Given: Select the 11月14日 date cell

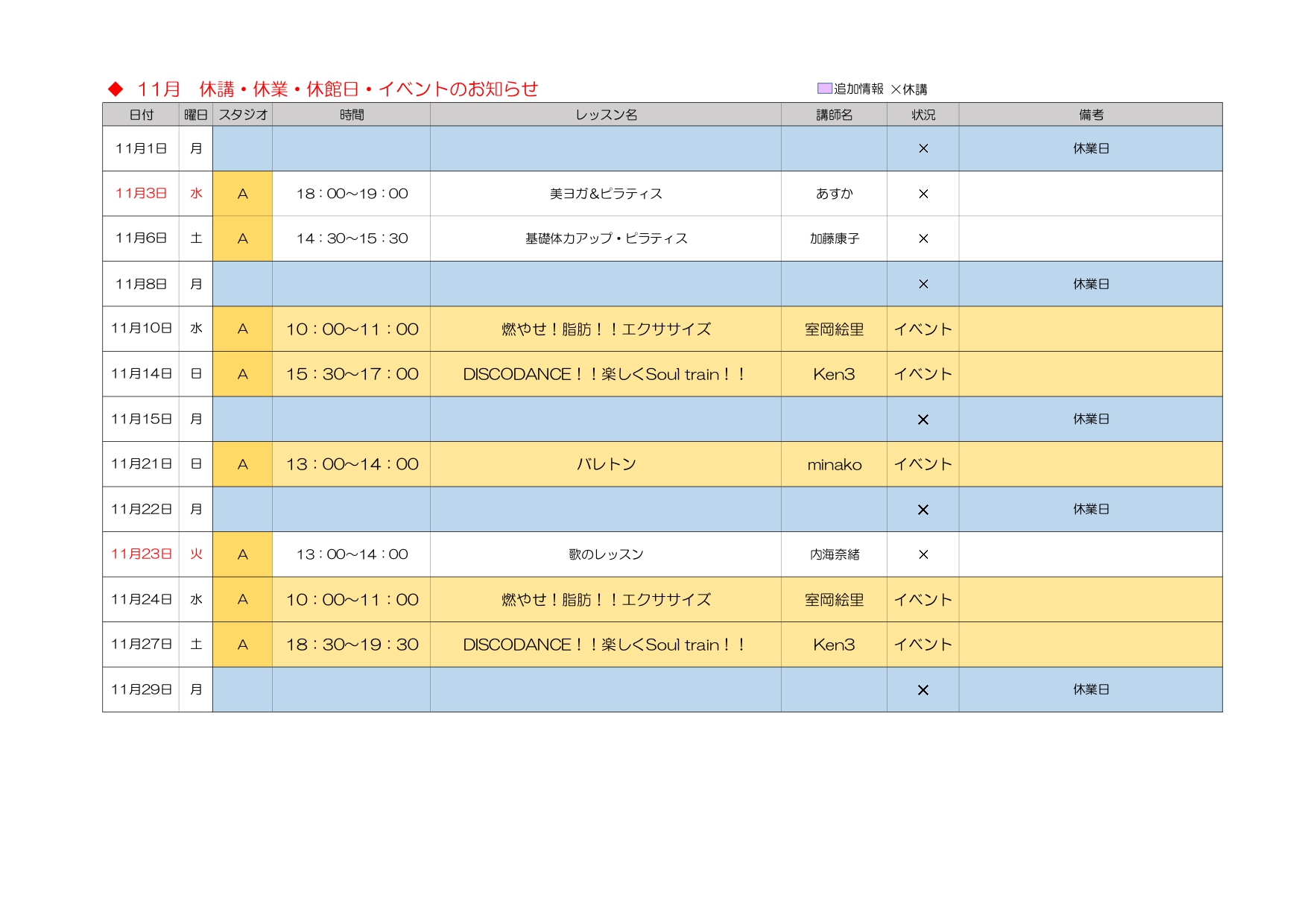Looking at the screenshot, I should point(141,373).
